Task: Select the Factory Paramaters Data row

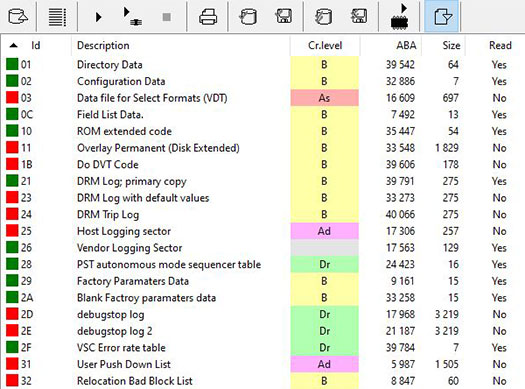Action: coord(133,281)
